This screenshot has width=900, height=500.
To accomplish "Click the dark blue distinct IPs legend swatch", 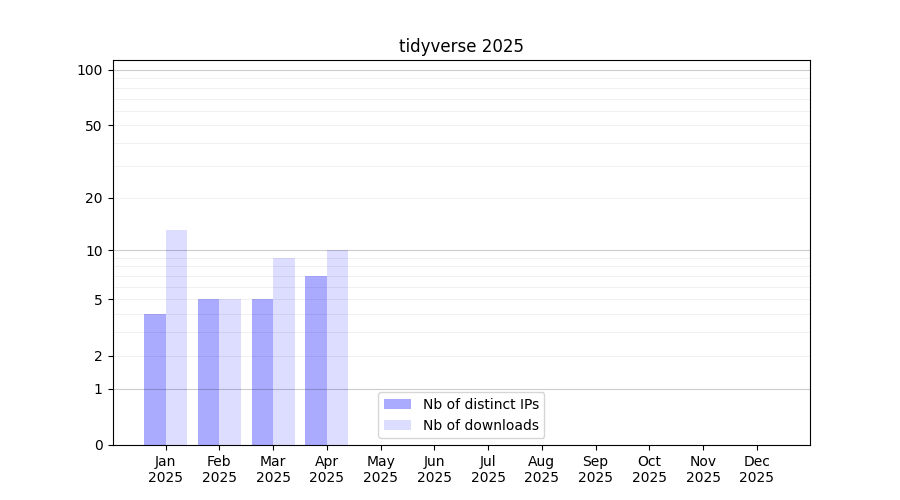I will pyautogui.click(x=397, y=404).
